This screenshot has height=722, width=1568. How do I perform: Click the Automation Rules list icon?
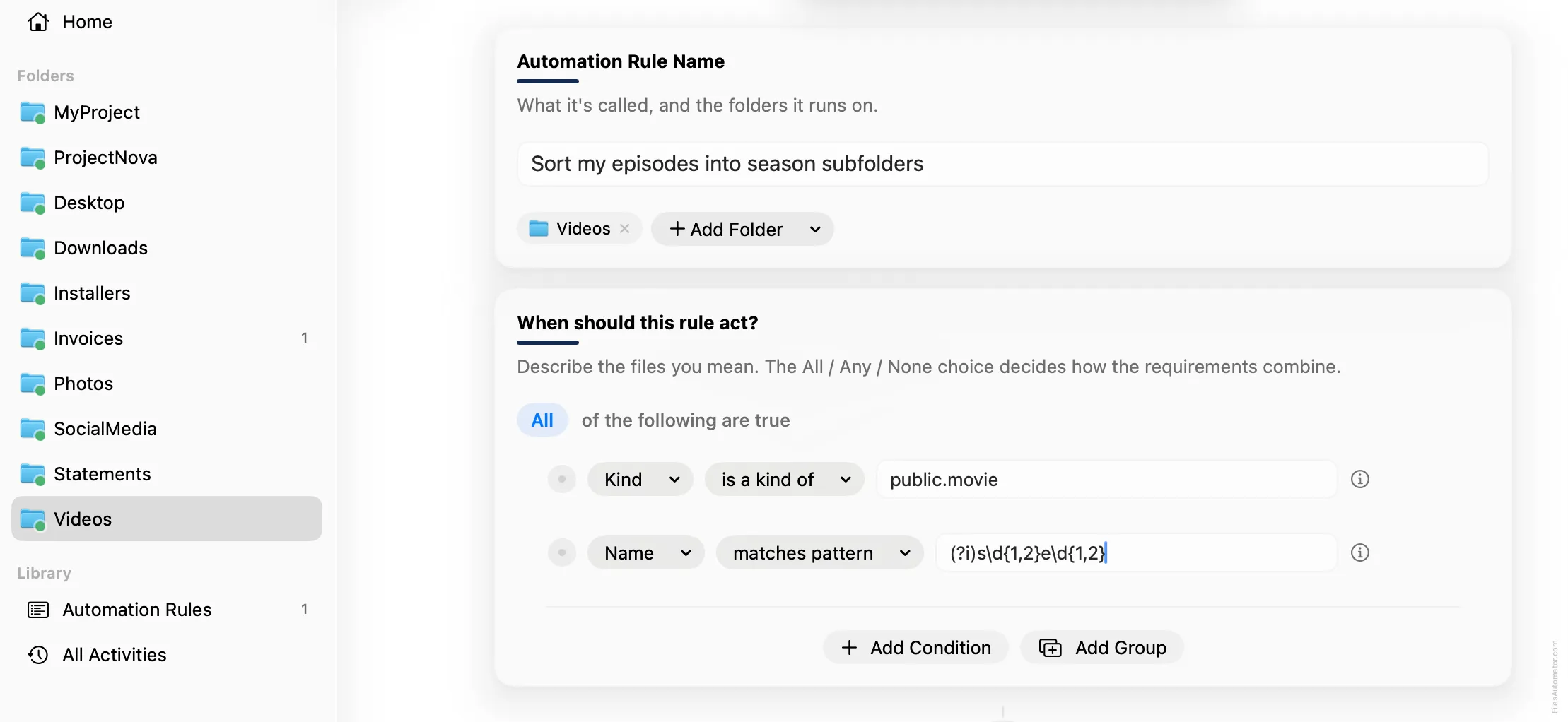(38, 610)
